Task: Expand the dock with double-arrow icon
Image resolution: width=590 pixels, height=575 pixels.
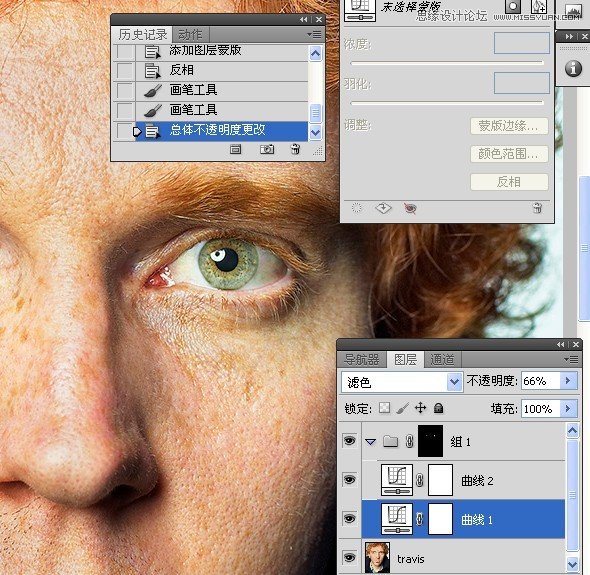Action: [569, 37]
